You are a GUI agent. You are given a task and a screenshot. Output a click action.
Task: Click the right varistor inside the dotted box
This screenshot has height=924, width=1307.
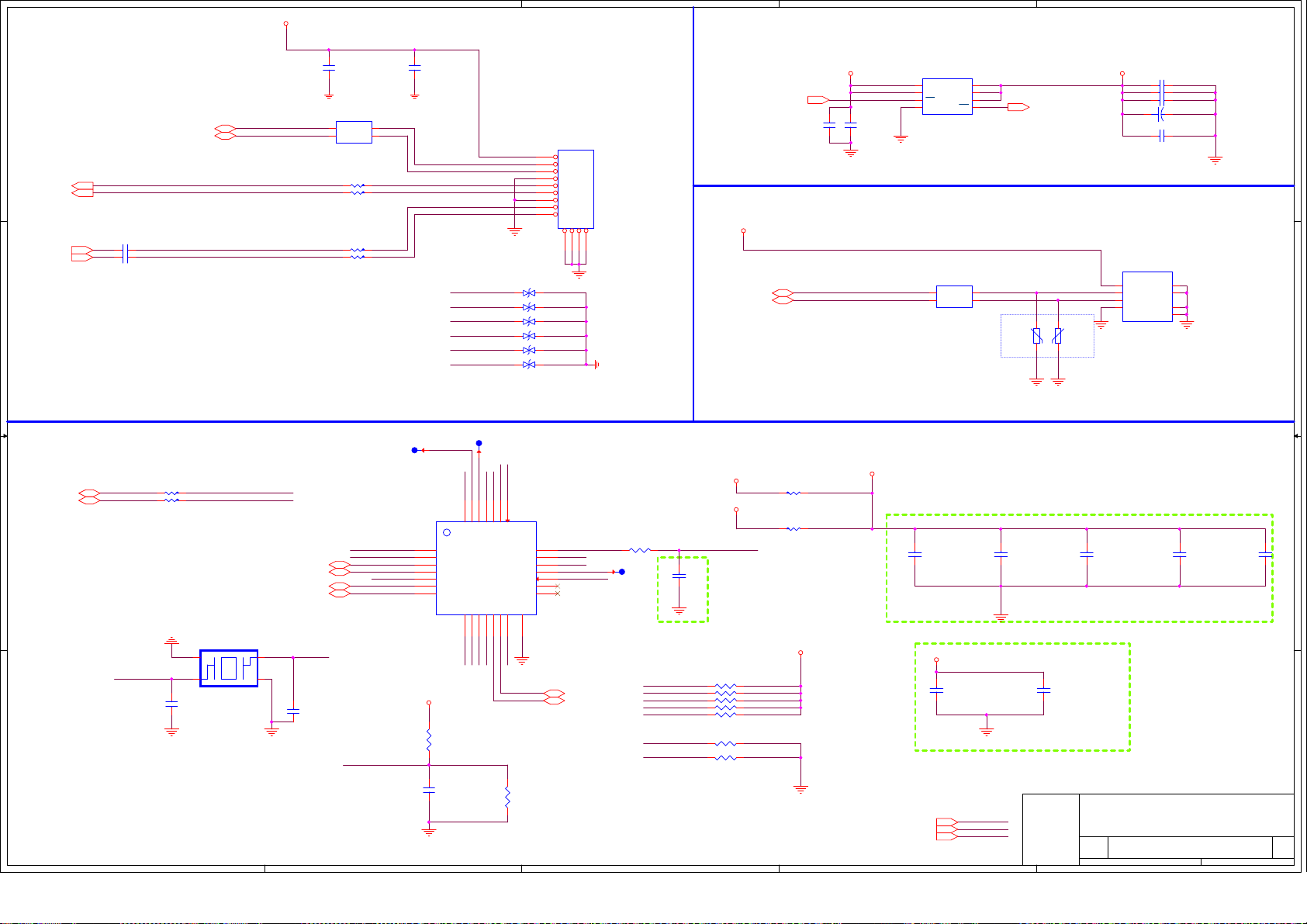1058,336
